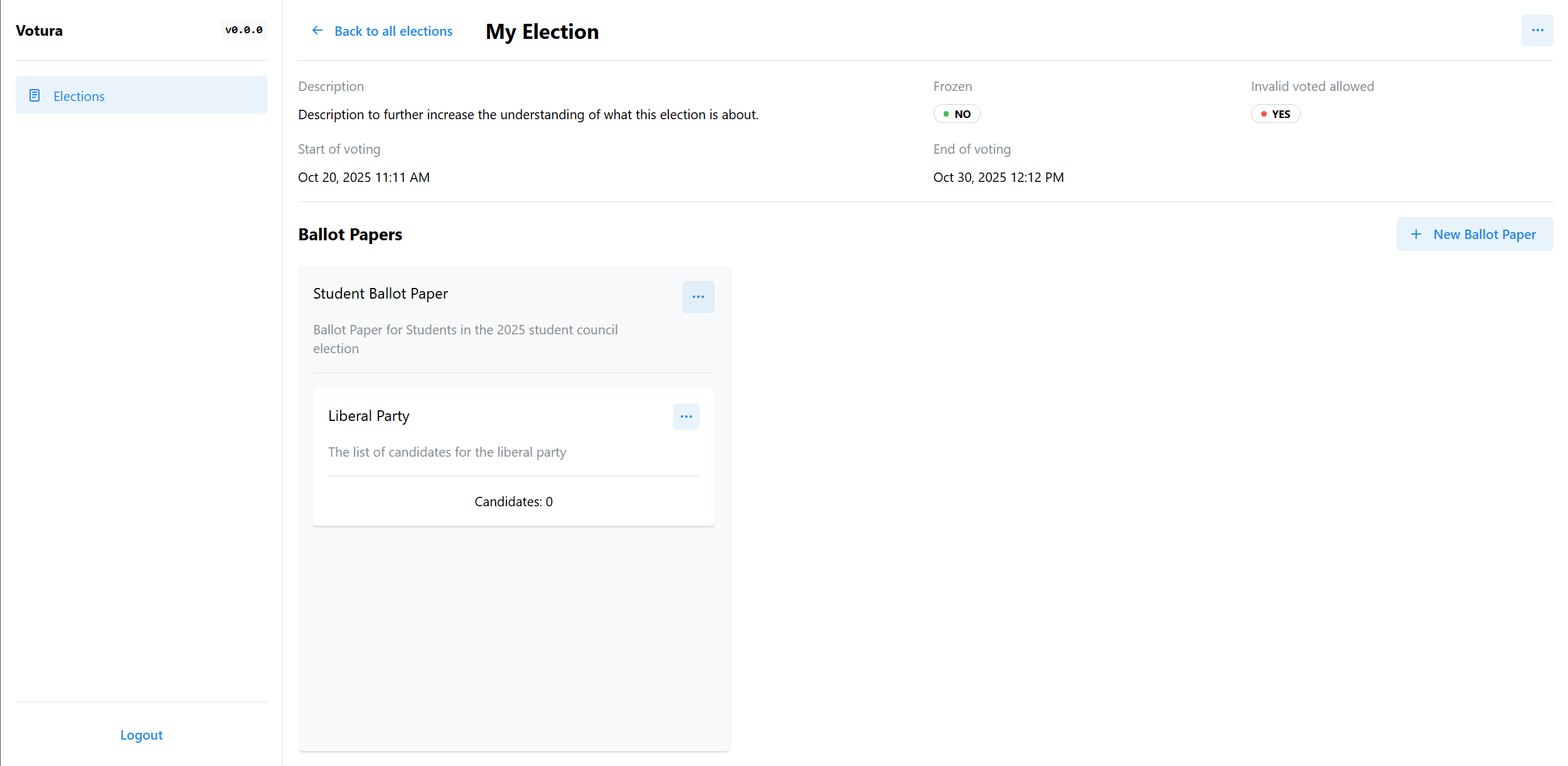
Task: Go back to all elections
Action: [x=393, y=31]
